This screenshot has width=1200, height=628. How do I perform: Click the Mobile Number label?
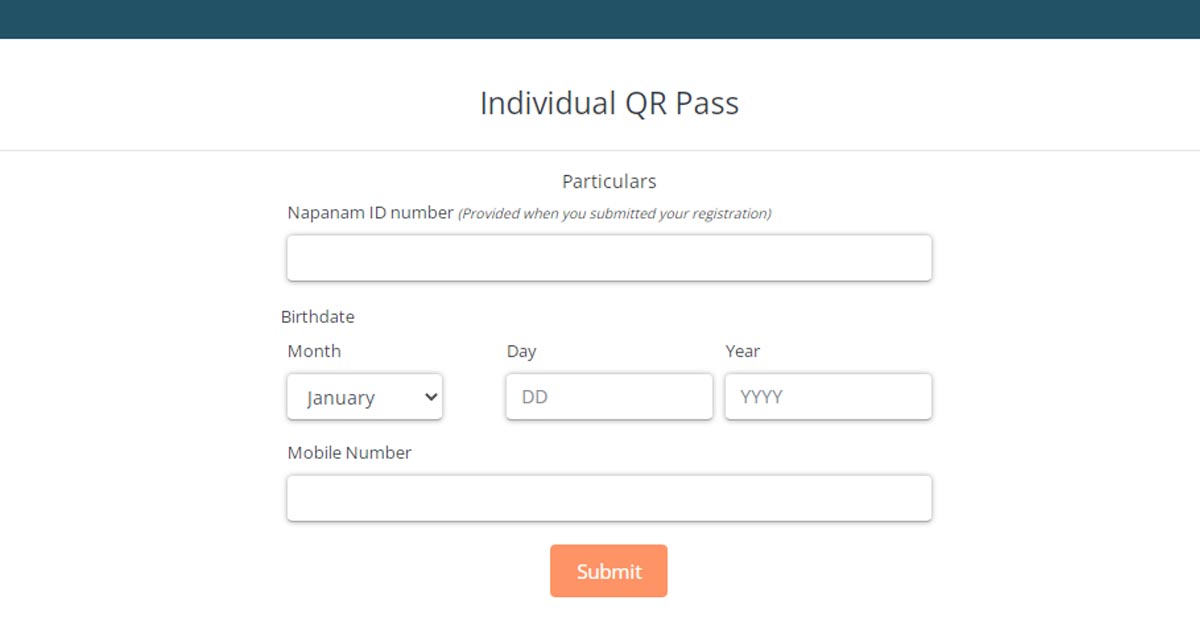[347, 452]
